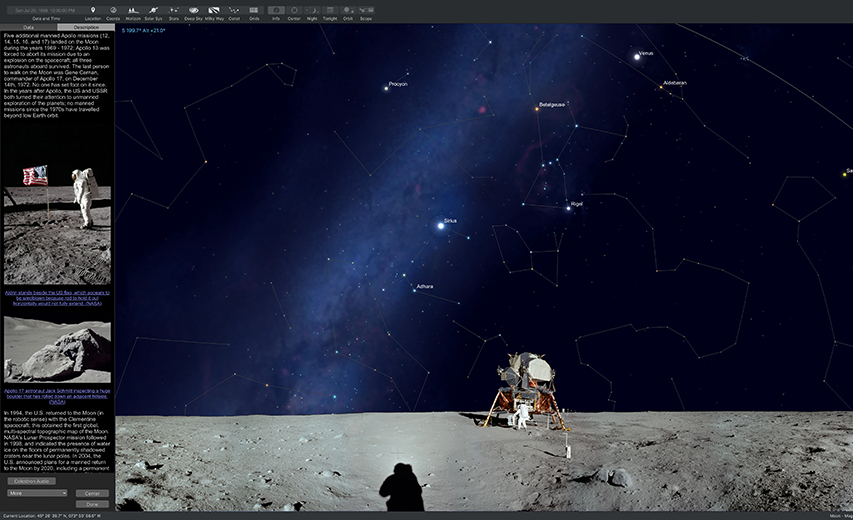Click the S 199.7° Alt +21.0° coordinates readout
853x520 pixels.
(144, 30)
